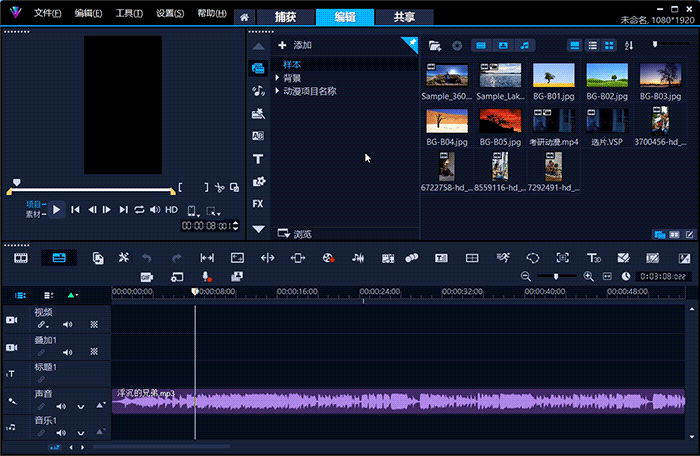The width and height of the screenshot is (700, 456).
Task: Open the FX filter library
Action: click(x=258, y=204)
